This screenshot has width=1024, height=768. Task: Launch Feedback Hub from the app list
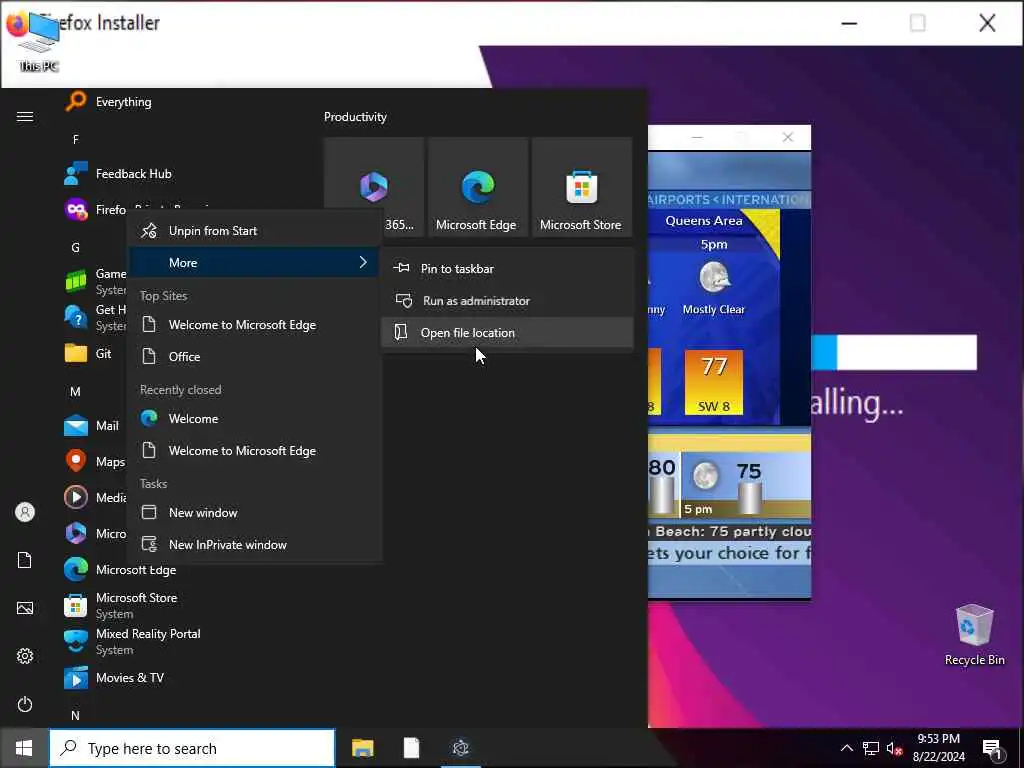pos(118,174)
